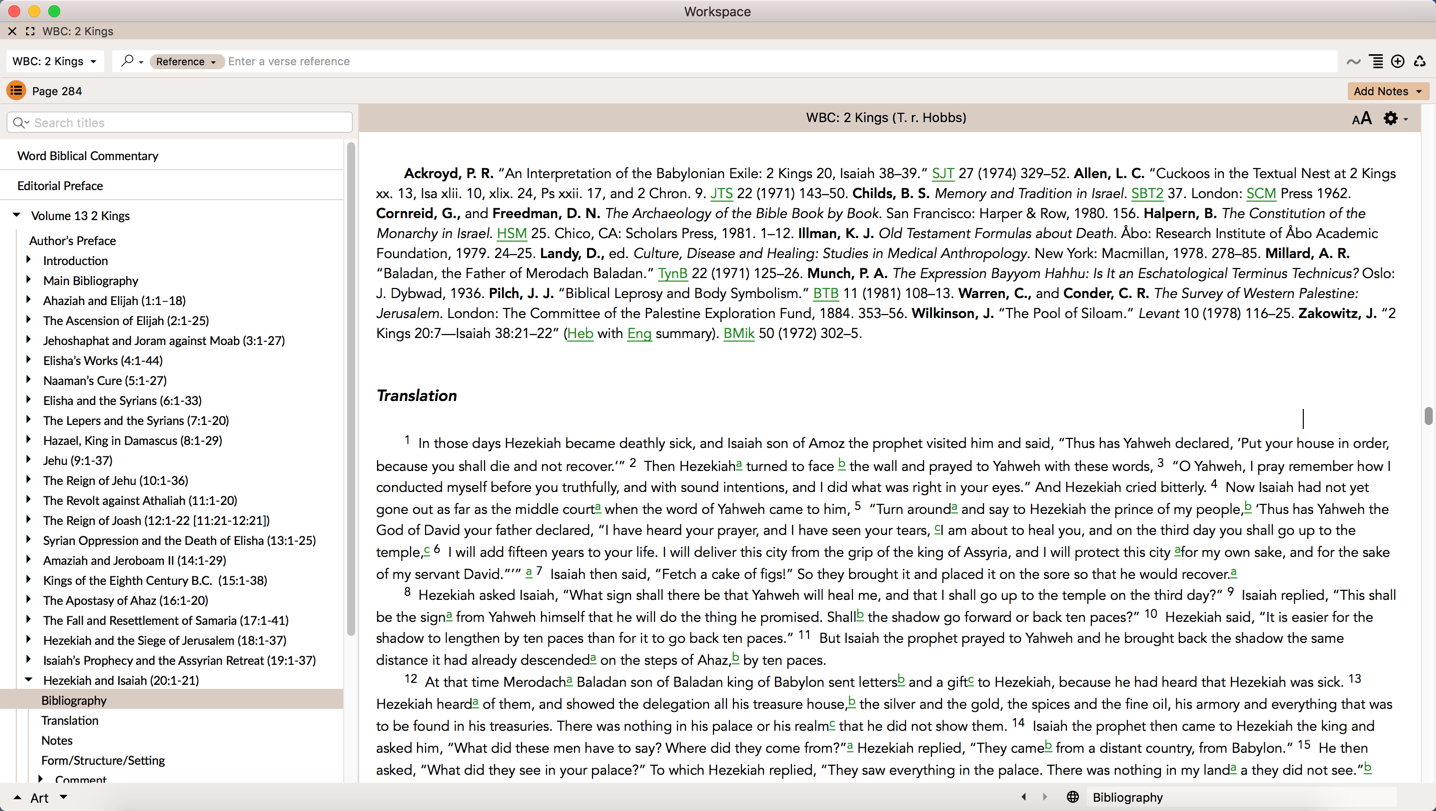Click the search-titles magnifier icon
This screenshot has width=1436, height=811.
(21, 123)
